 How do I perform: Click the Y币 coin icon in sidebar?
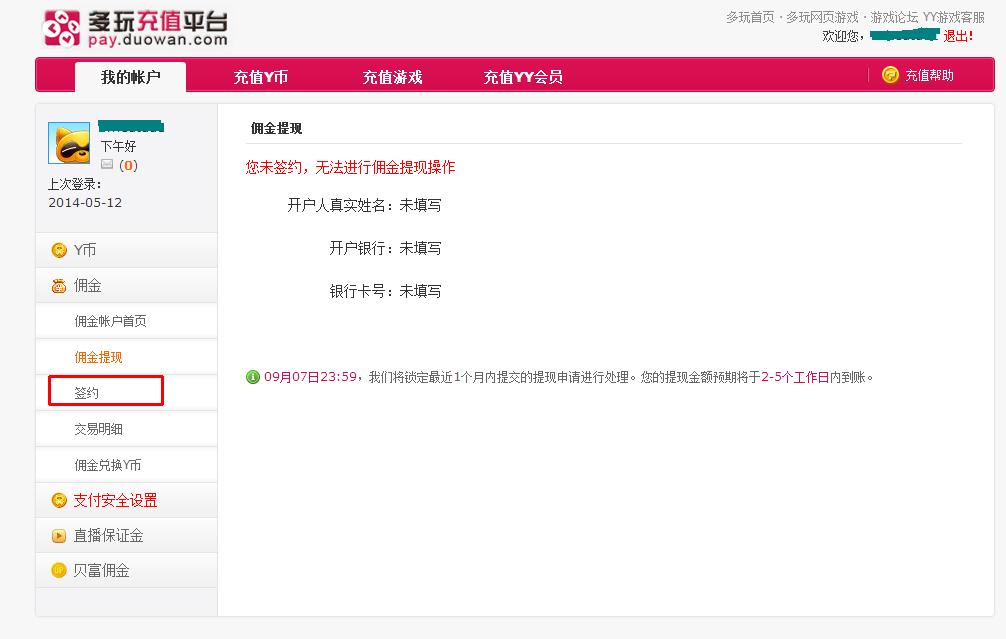59,250
